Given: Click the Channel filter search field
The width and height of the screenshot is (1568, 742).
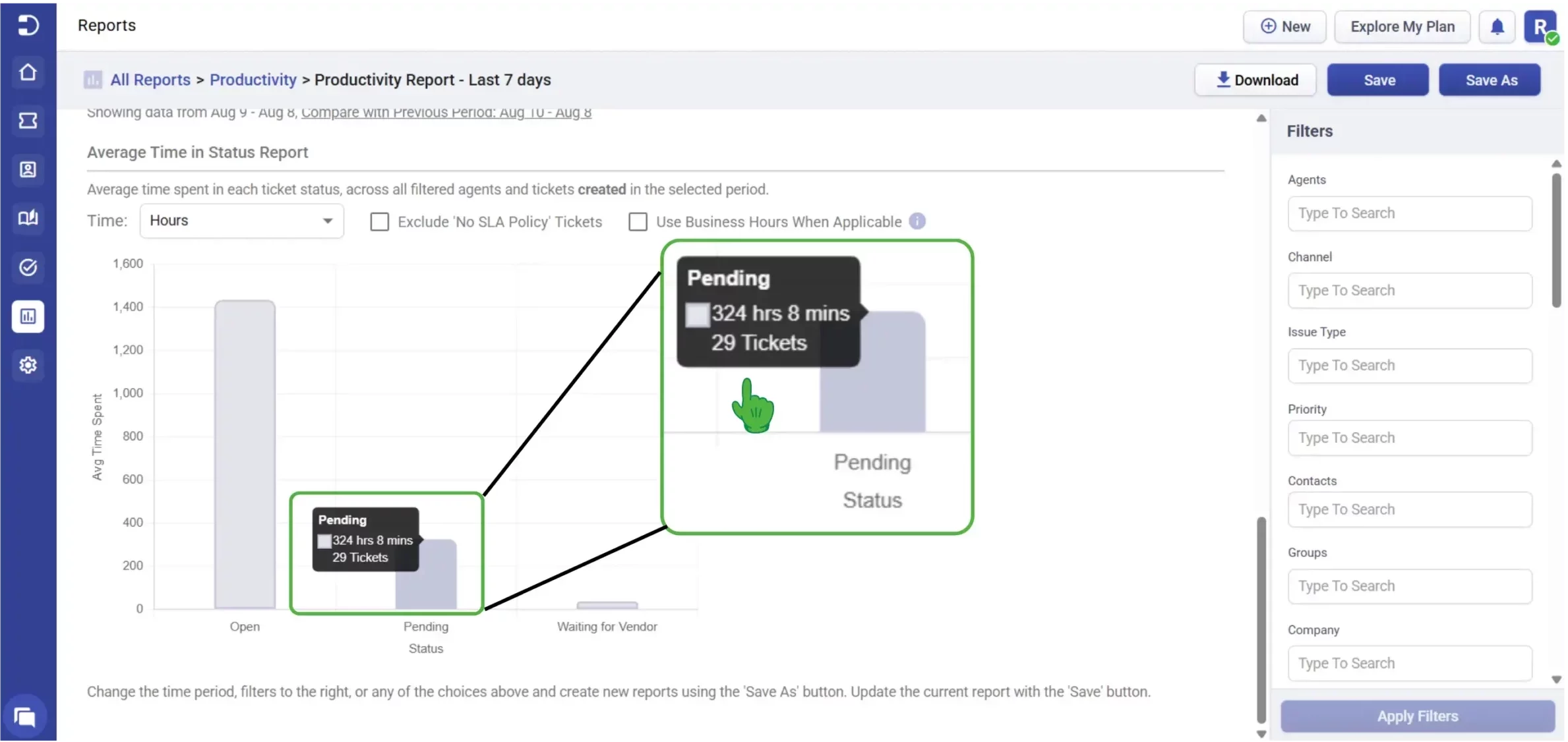Looking at the screenshot, I should pos(1410,291).
